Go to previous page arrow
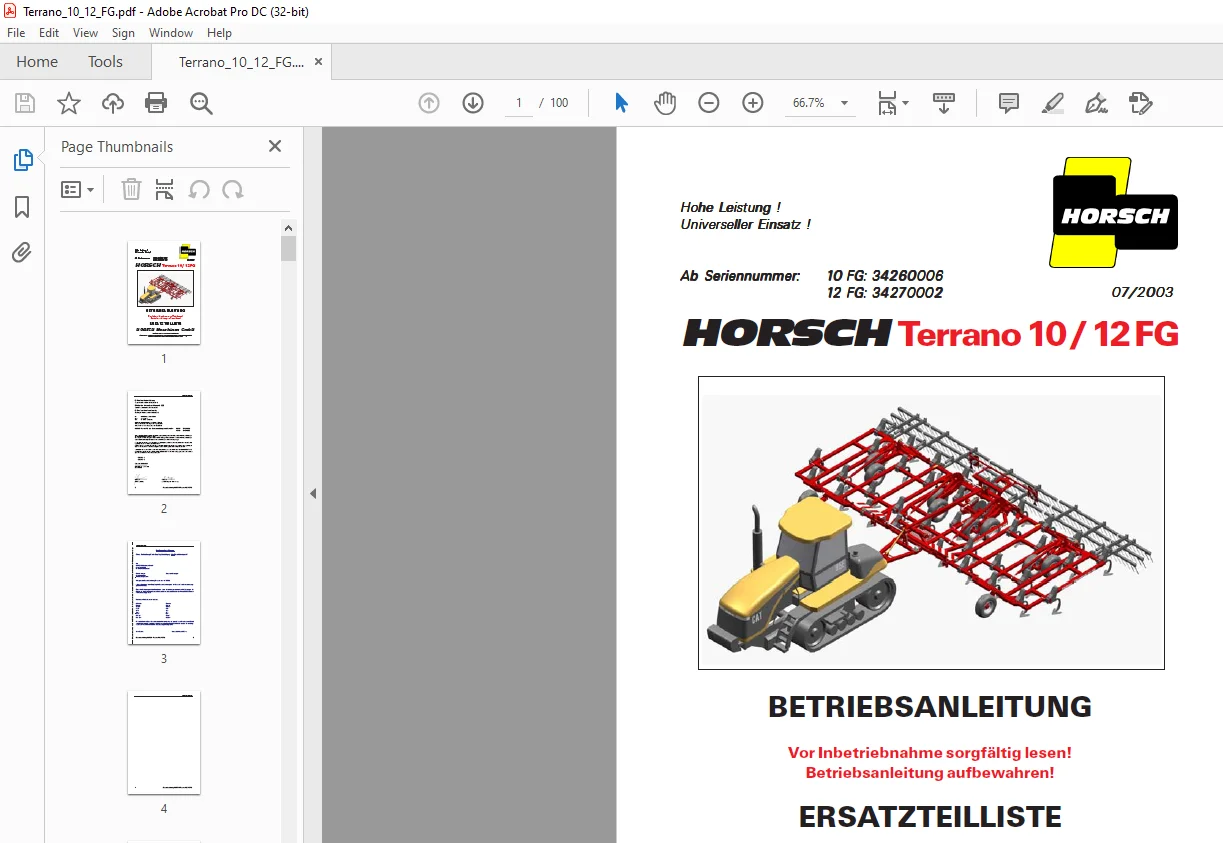 429,103
